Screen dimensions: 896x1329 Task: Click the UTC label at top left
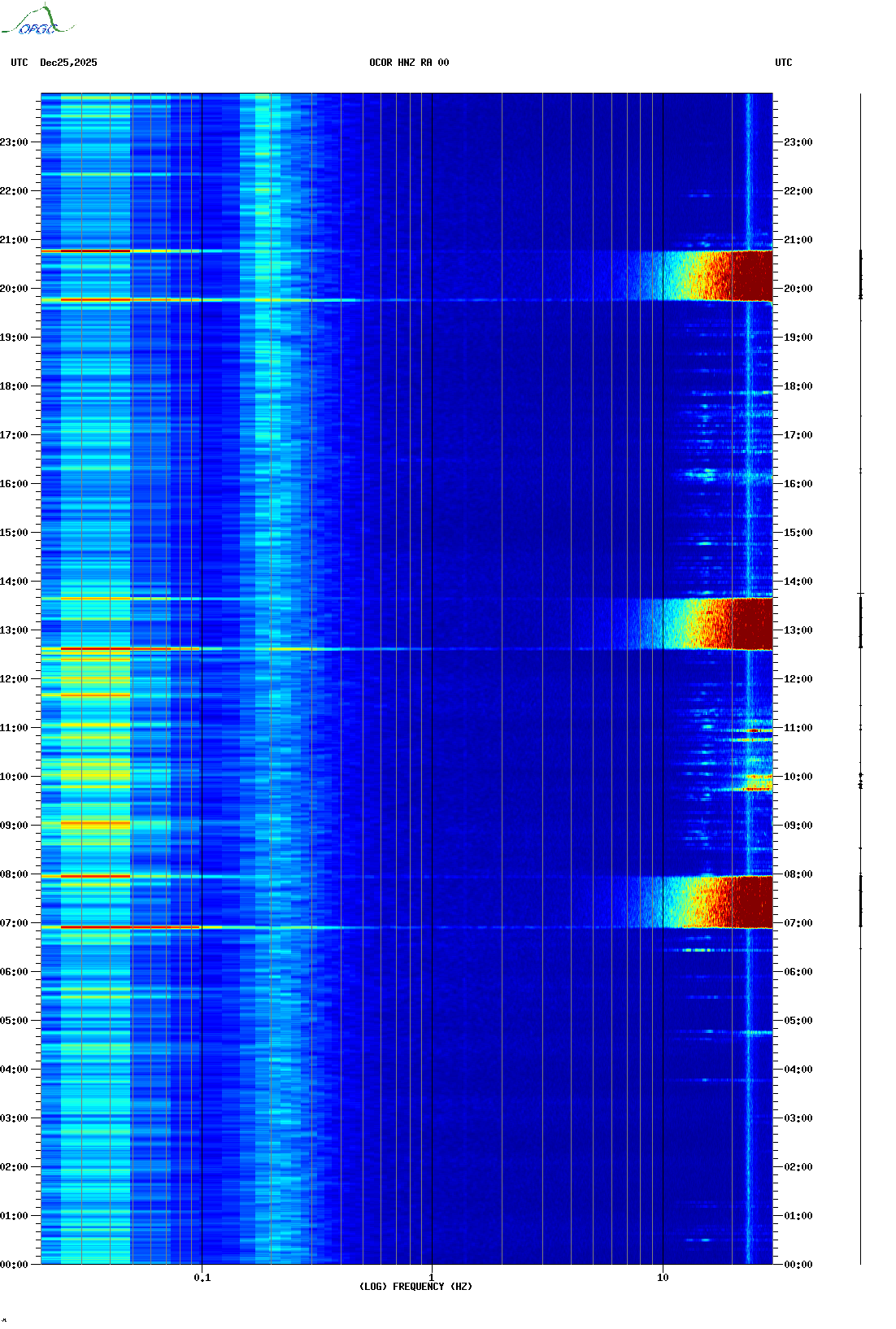(x=20, y=63)
